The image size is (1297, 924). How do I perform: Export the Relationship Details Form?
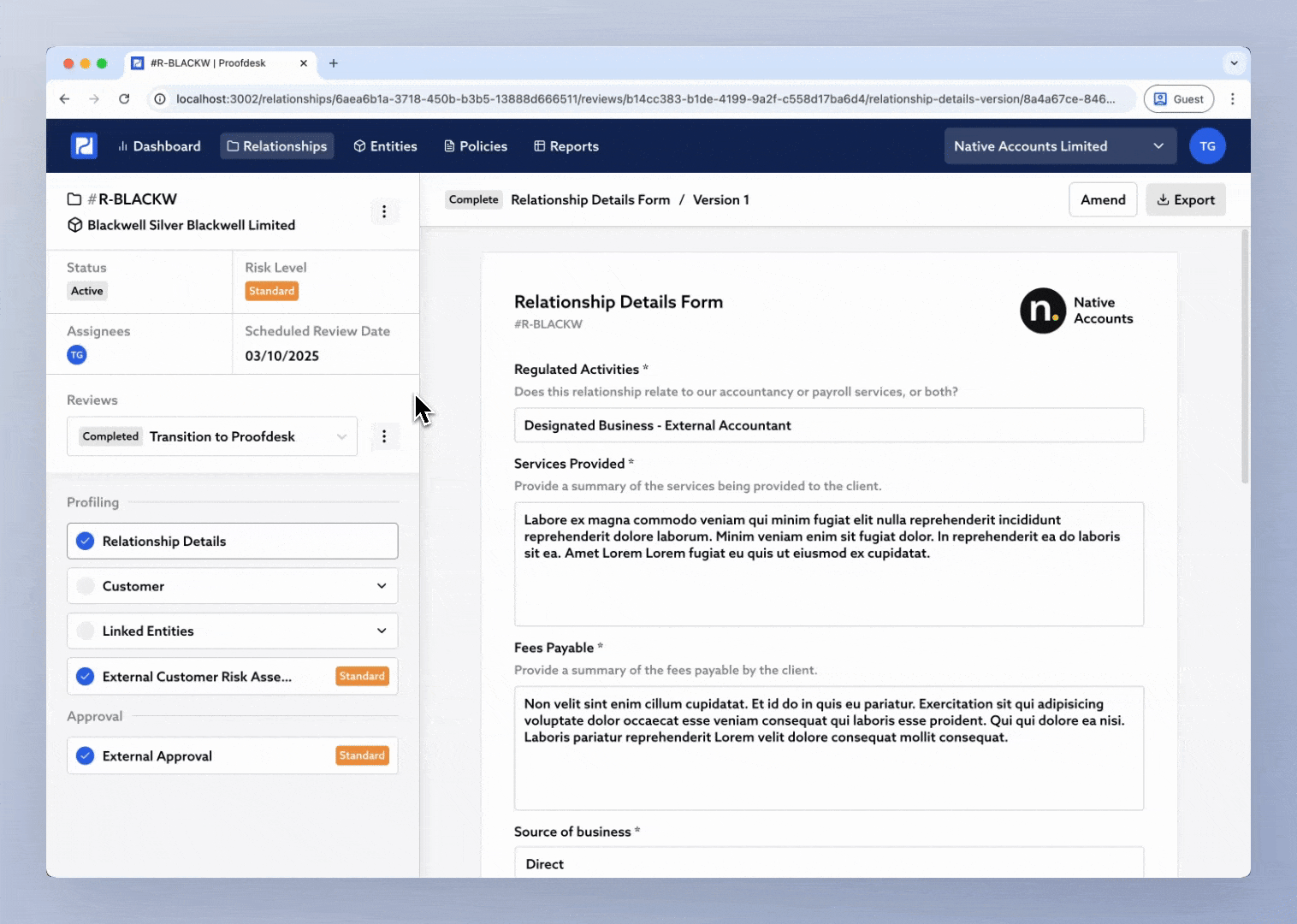pos(1186,200)
